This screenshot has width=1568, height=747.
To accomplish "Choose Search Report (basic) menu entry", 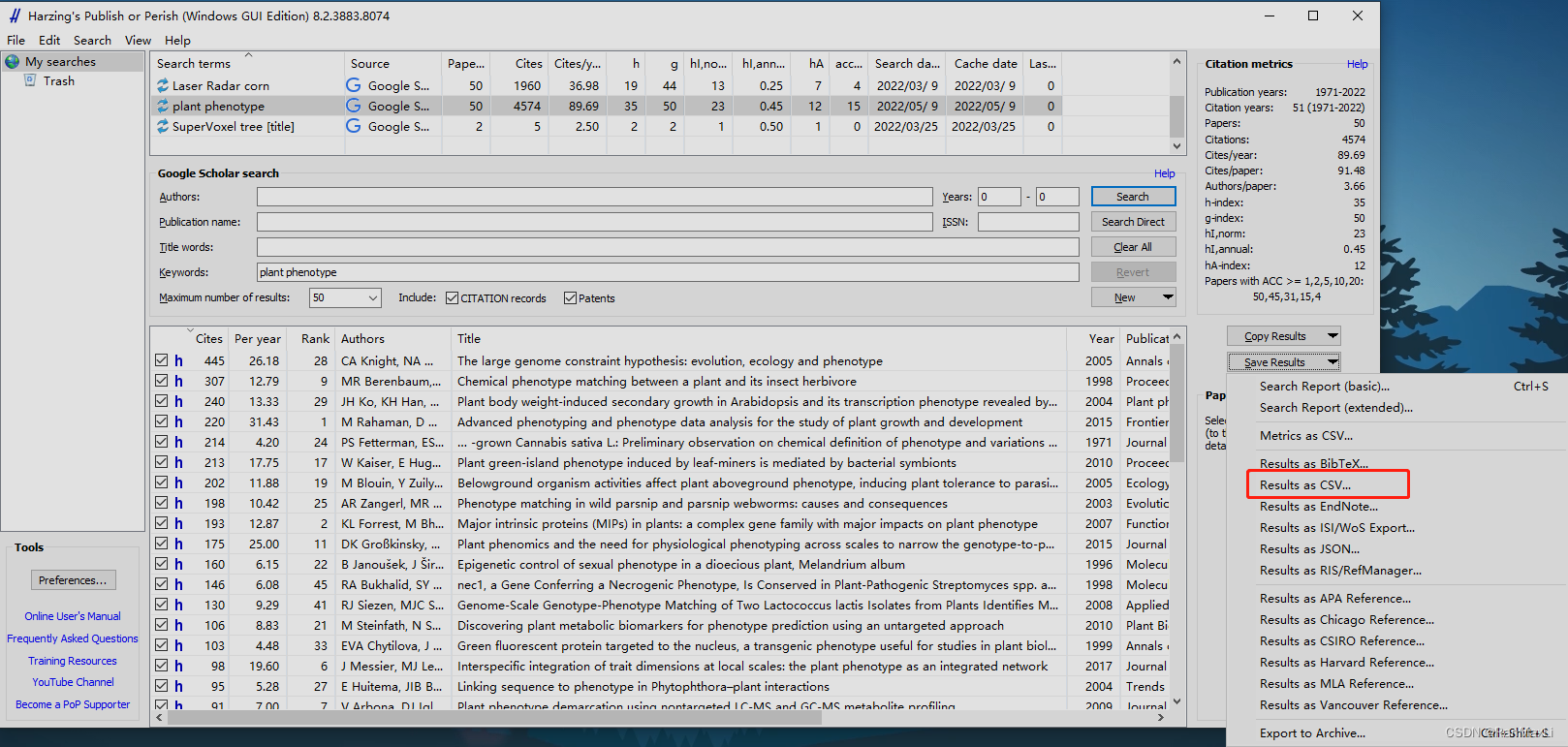I will 1325,386.
